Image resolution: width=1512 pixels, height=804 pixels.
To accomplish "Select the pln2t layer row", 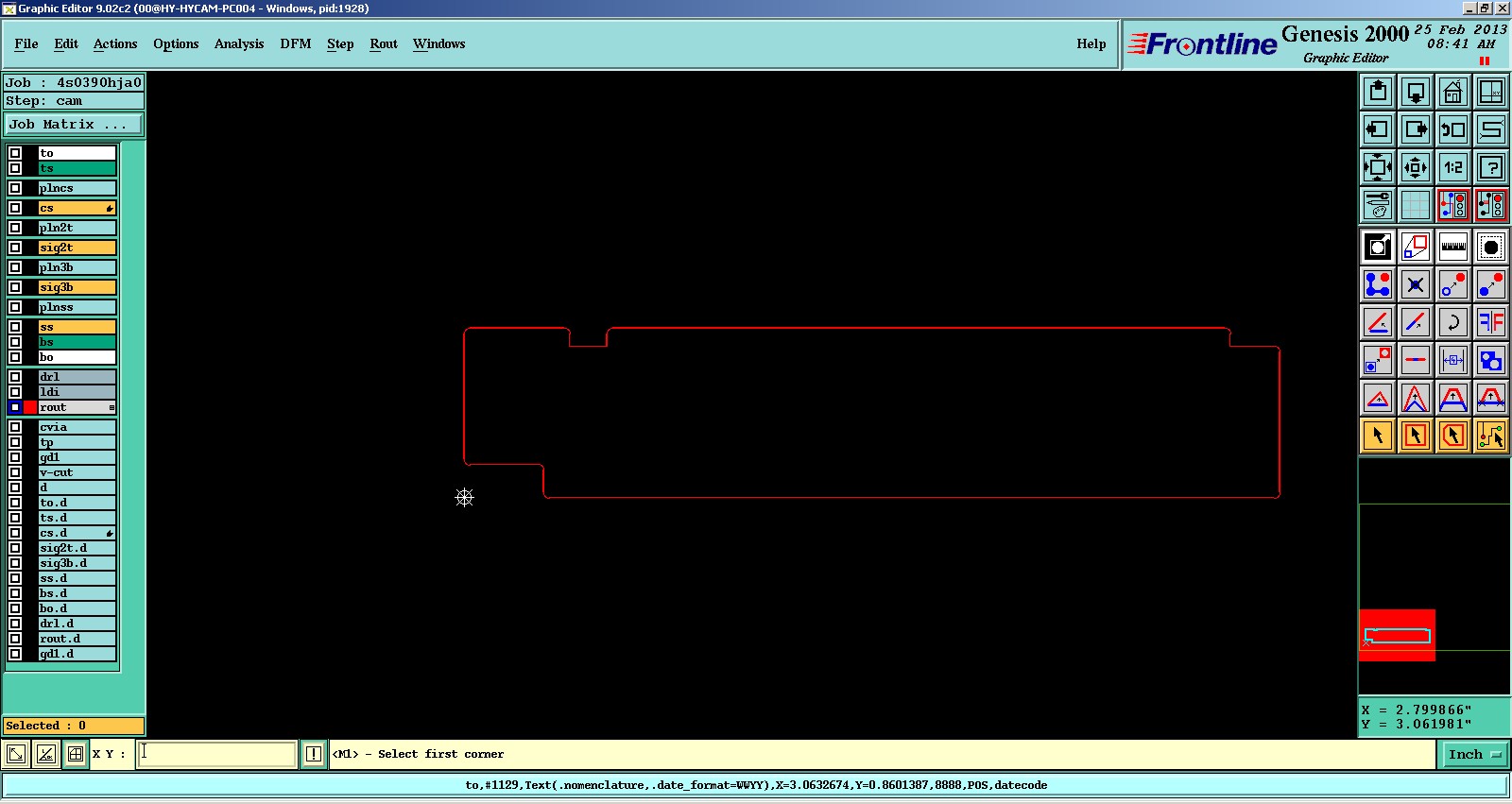I will (77, 228).
